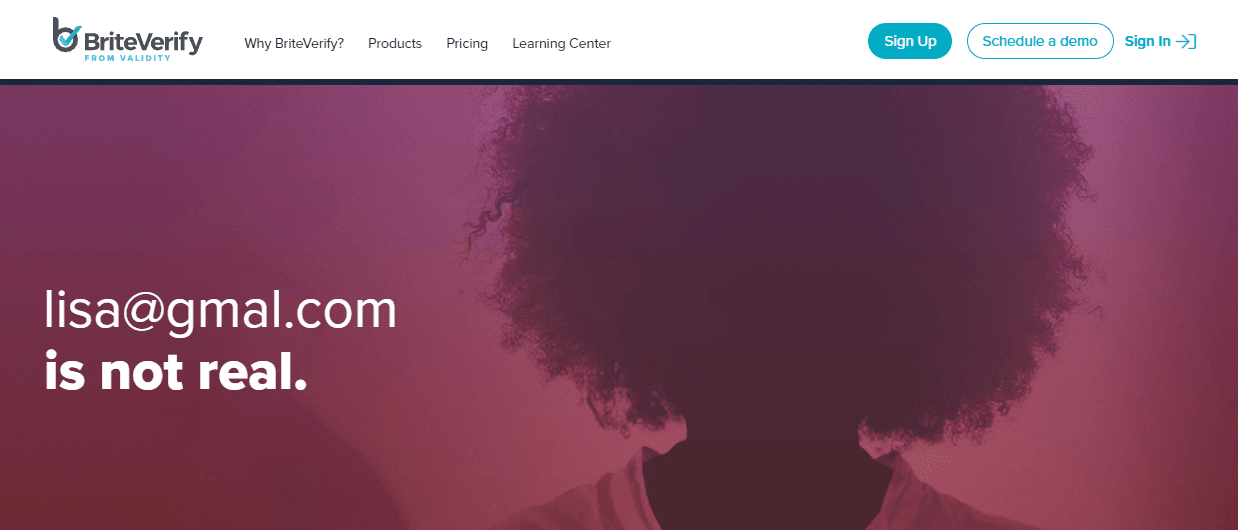1238x530 pixels.
Task: Go to the Pricing page
Action: pyautogui.click(x=467, y=43)
